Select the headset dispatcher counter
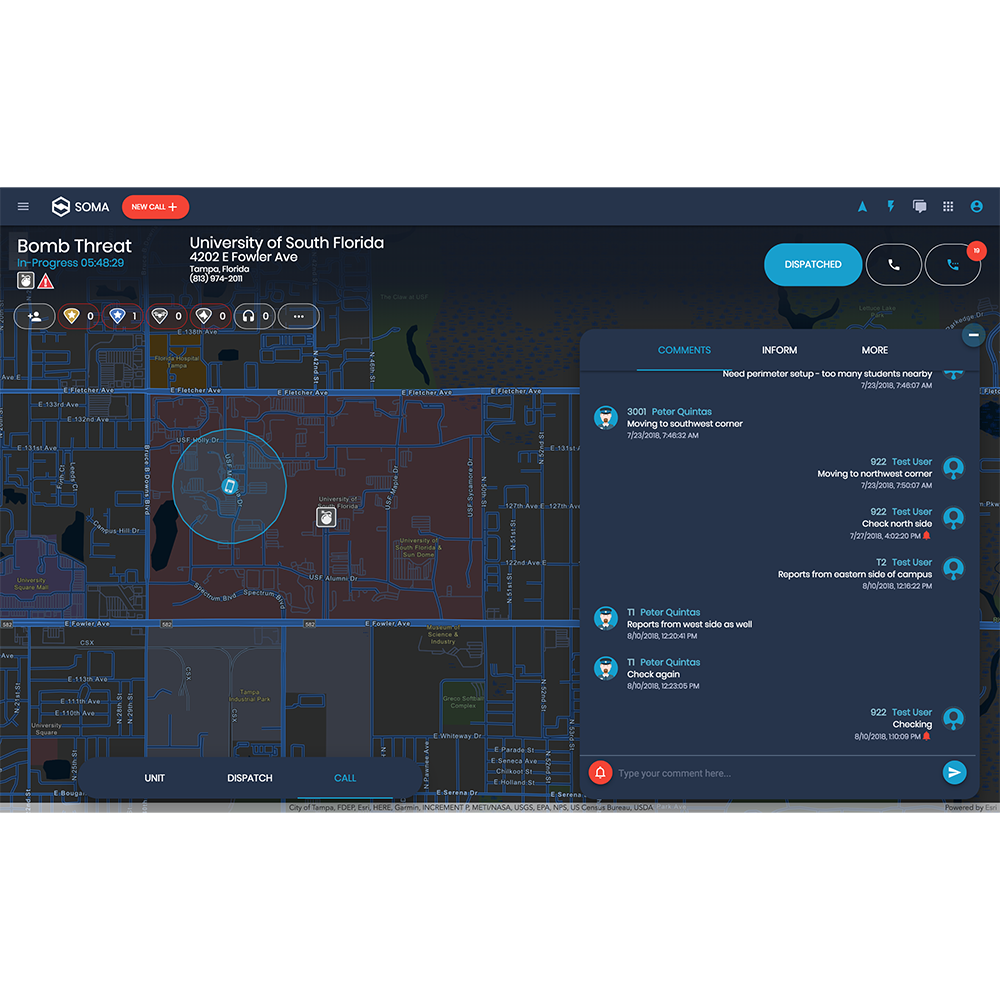 coord(254,316)
